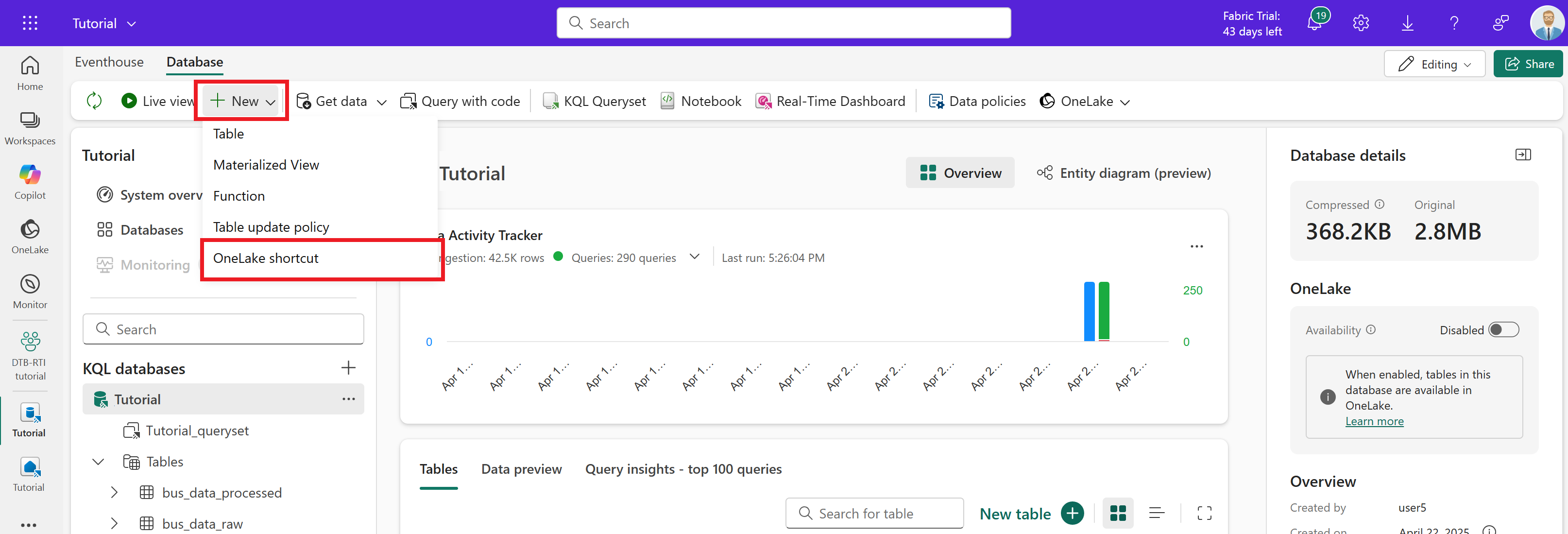Focus the top Search box
This screenshot has width=1568, height=534.
tap(784, 23)
